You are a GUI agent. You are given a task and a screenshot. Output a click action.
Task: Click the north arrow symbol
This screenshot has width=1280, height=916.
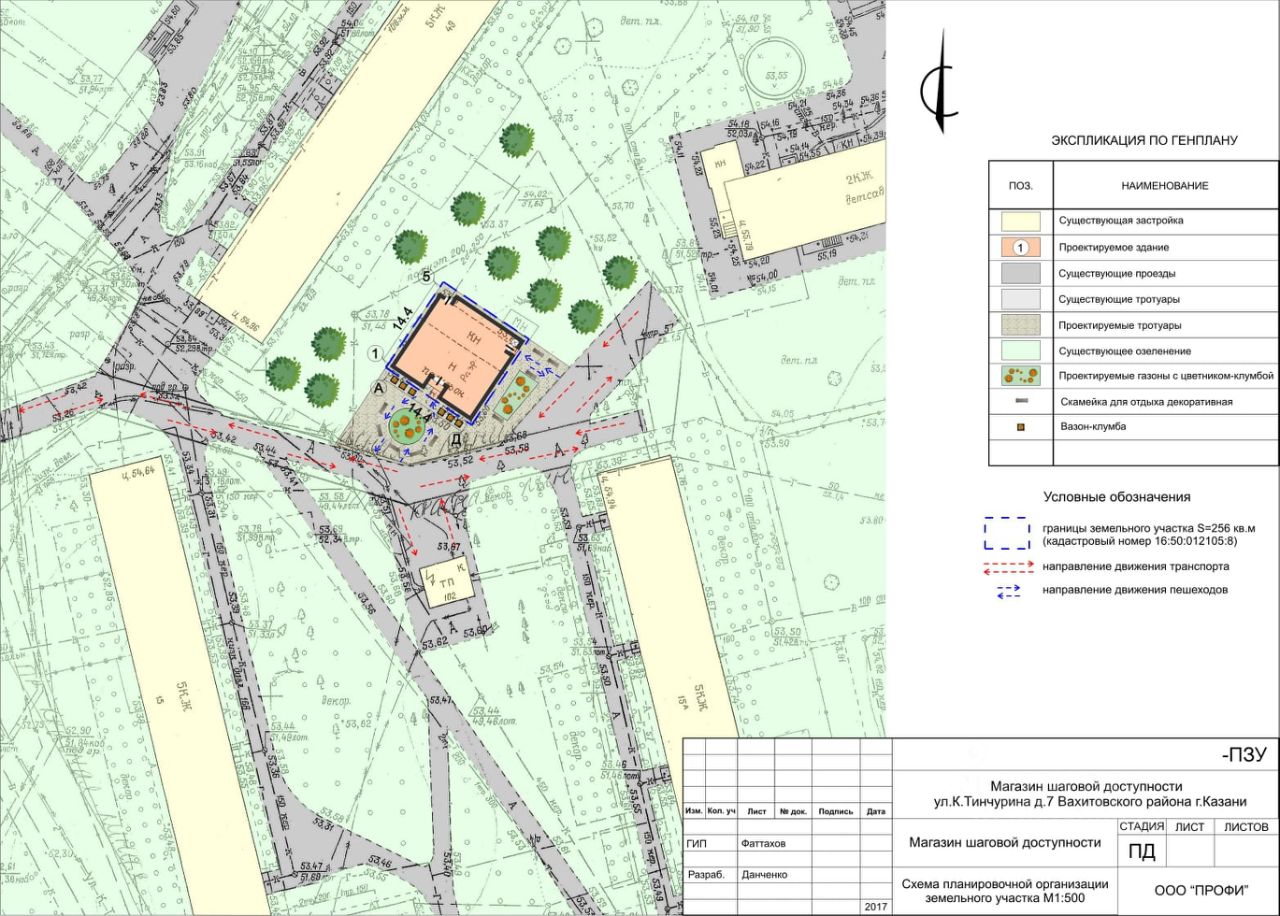[x=939, y=82]
